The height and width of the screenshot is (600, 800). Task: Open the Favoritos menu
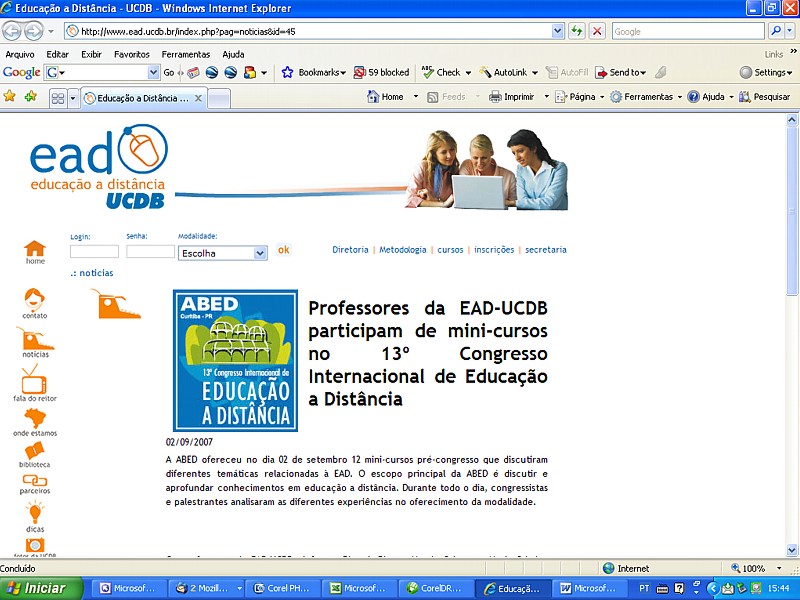pos(131,54)
